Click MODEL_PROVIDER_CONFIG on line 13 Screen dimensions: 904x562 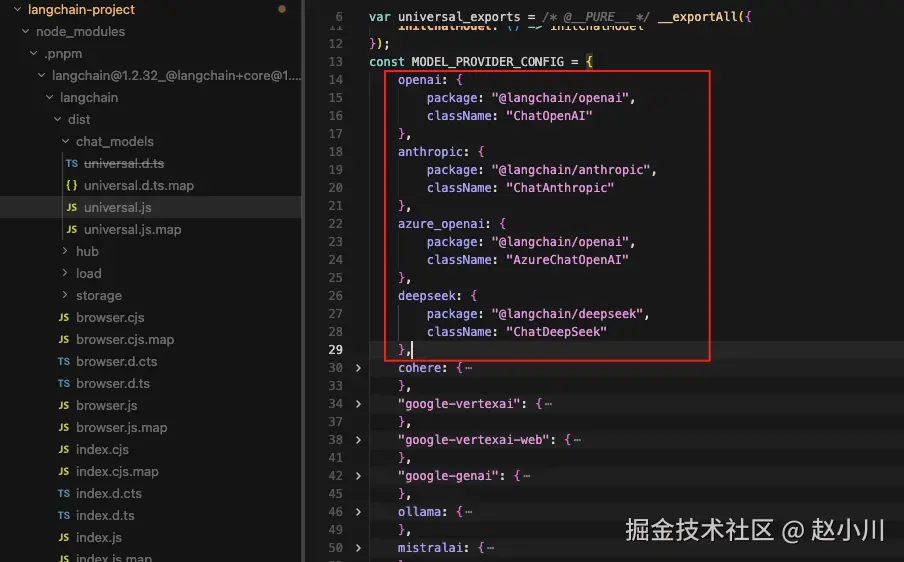click(x=488, y=62)
